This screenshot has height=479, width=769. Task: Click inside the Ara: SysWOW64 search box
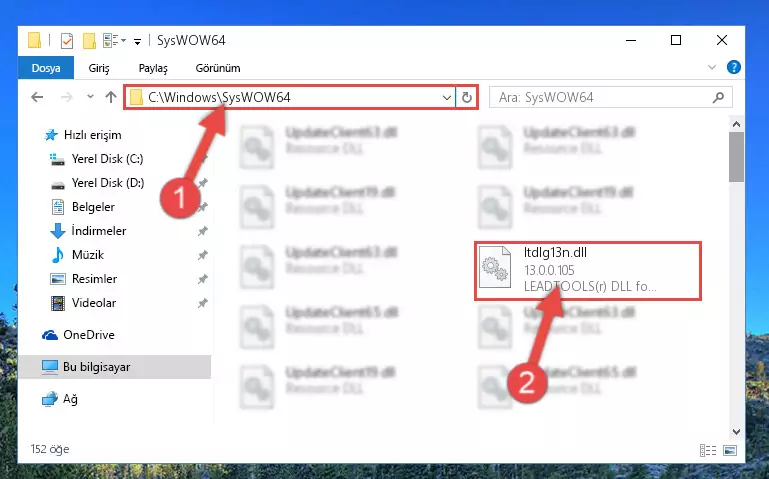pyautogui.click(x=603, y=98)
